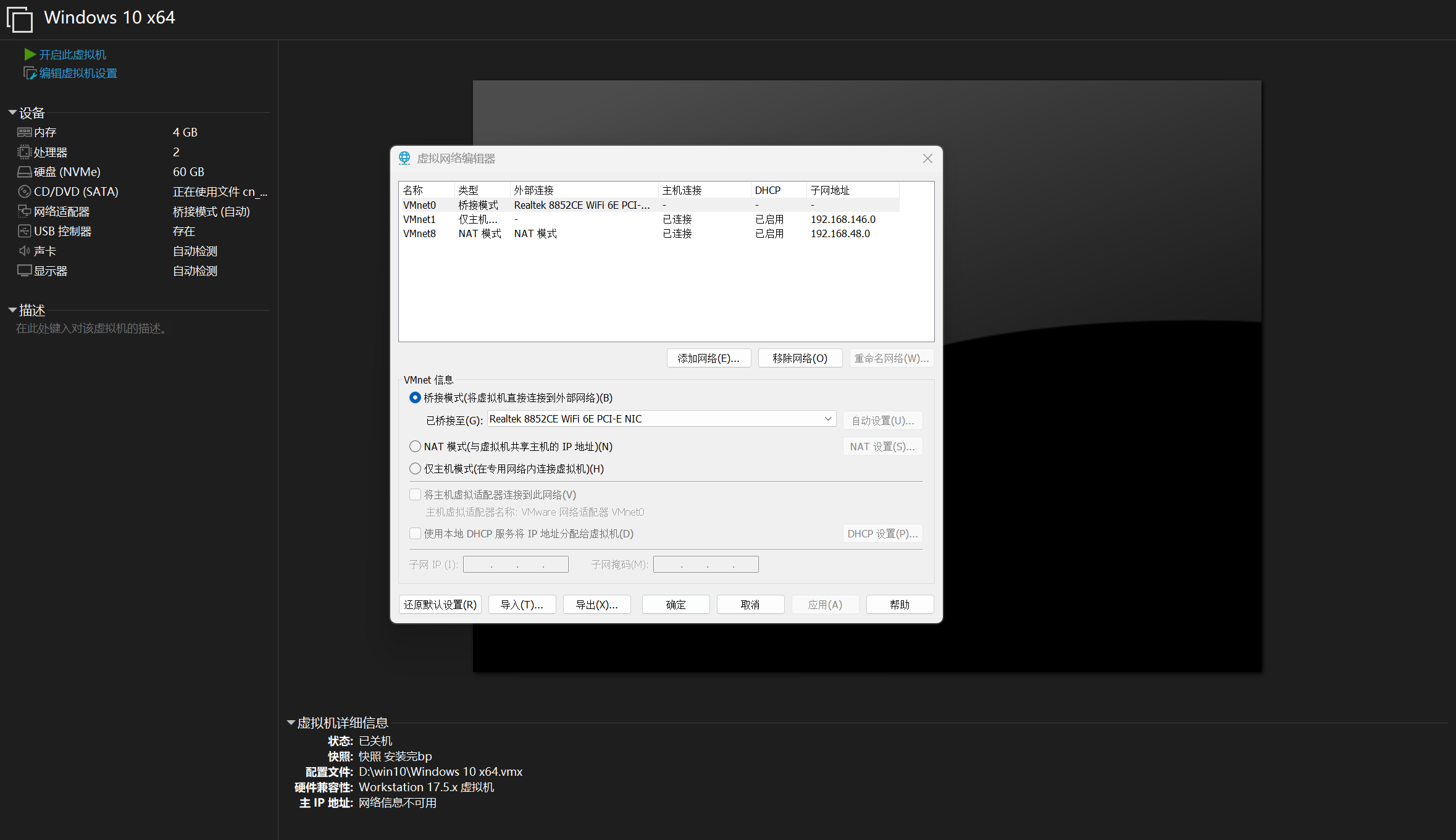1456x840 pixels.
Task: Open the bridged-to Realtek adapter dropdown
Action: click(x=827, y=419)
